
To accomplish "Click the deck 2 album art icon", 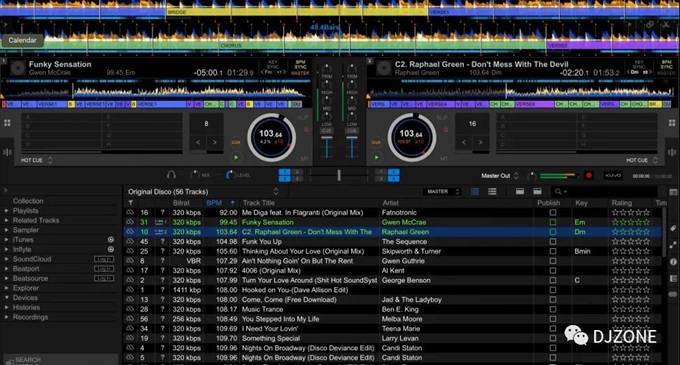I will [384, 68].
